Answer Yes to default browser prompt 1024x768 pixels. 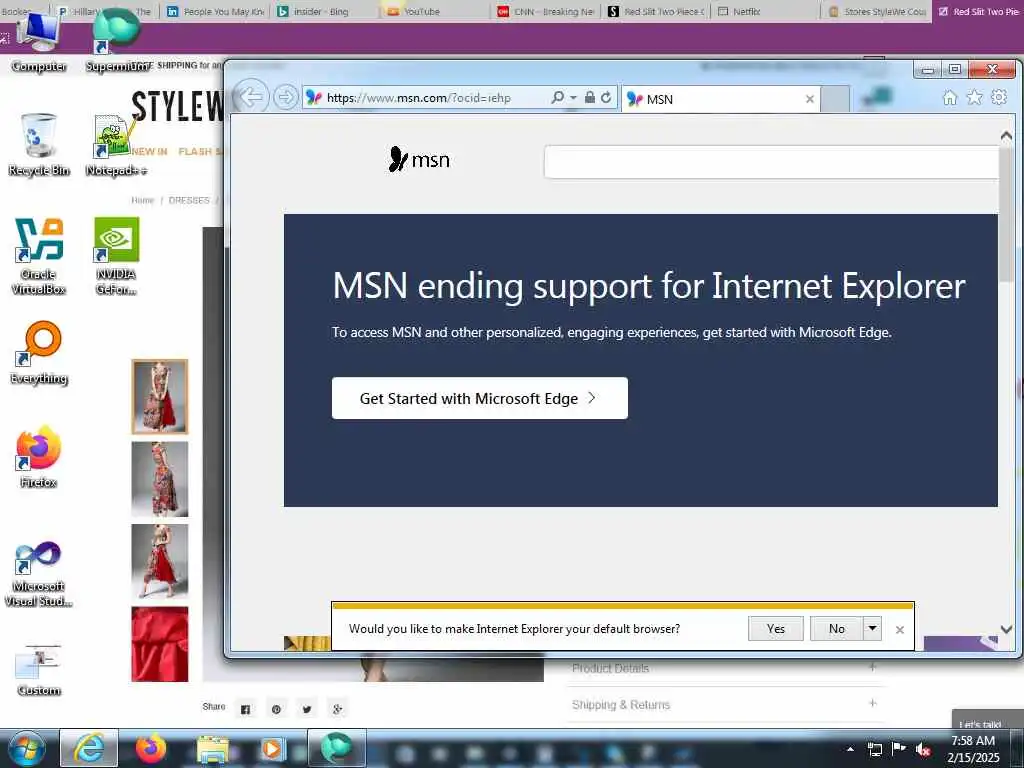(x=775, y=629)
